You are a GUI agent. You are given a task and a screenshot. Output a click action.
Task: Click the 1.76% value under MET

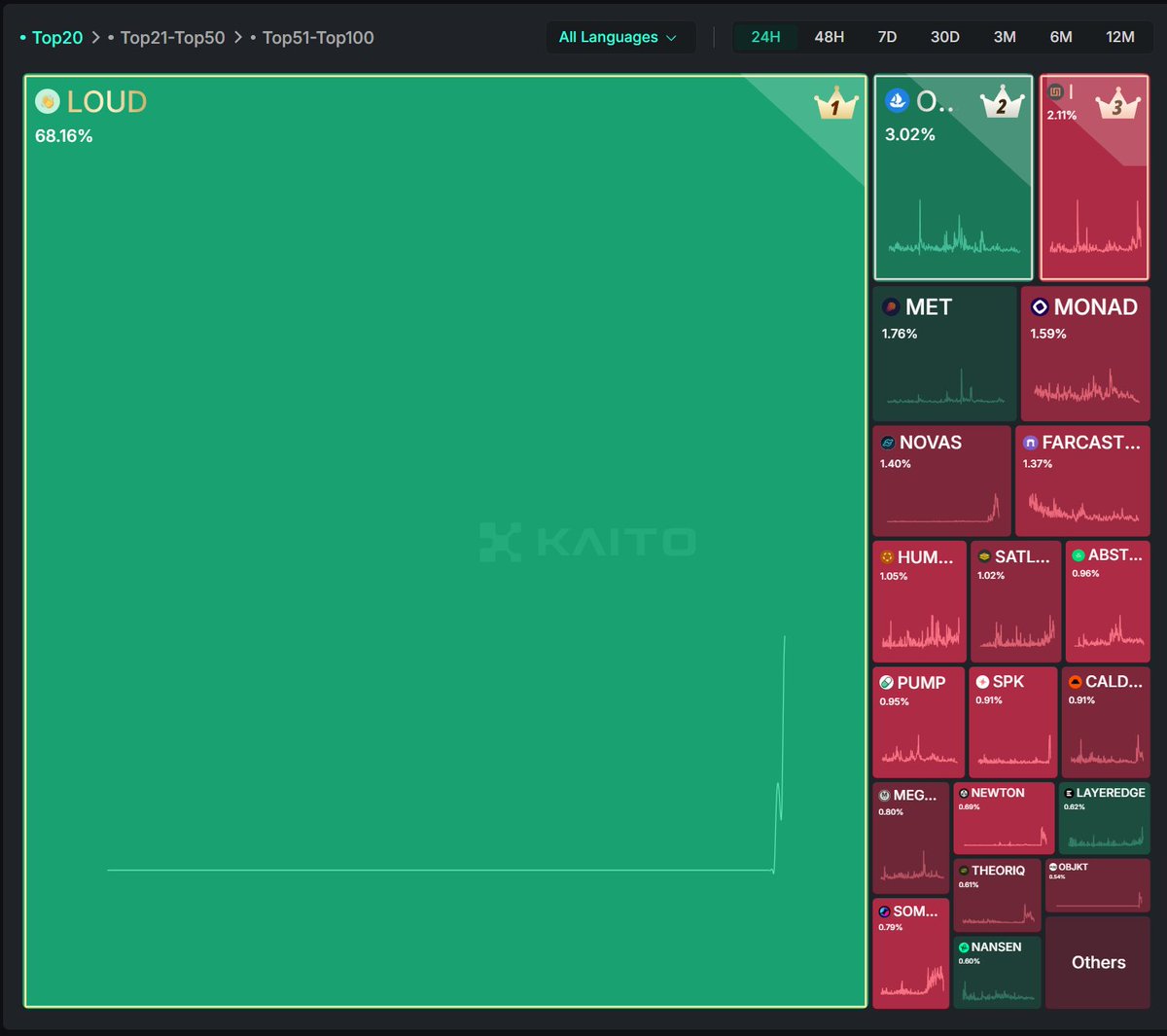tap(900, 334)
